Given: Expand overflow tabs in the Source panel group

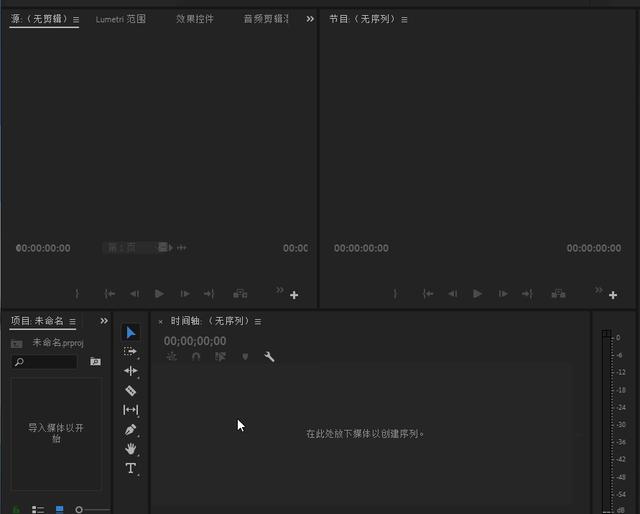Looking at the screenshot, I should pos(310,19).
